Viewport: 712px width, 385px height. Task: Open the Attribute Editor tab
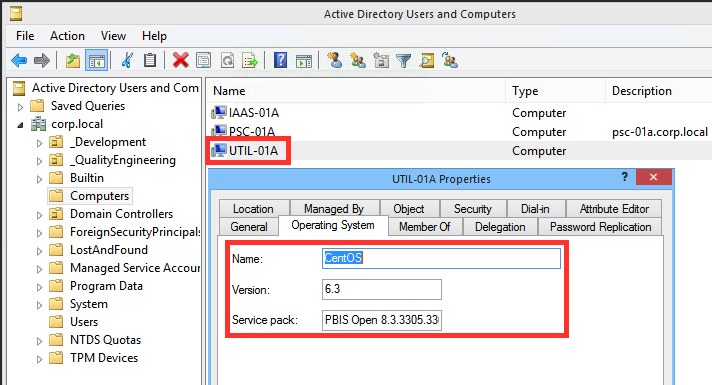(x=614, y=208)
